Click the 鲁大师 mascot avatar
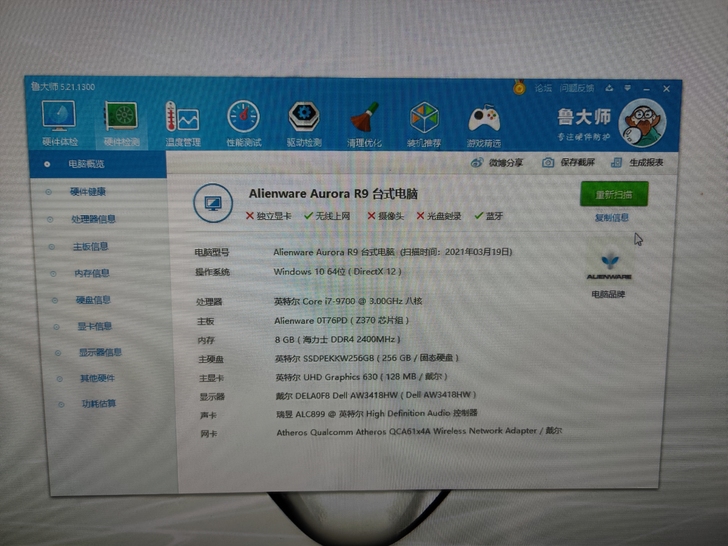Image resolution: width=728 pixels, height=546 pixels. 643,123
